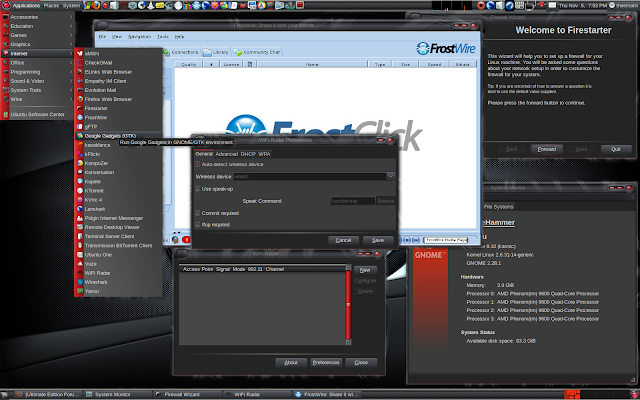This screenshot has width=640, height=400.
Task: Open the mail envelope icon in system tray
Action: (552, 5)
